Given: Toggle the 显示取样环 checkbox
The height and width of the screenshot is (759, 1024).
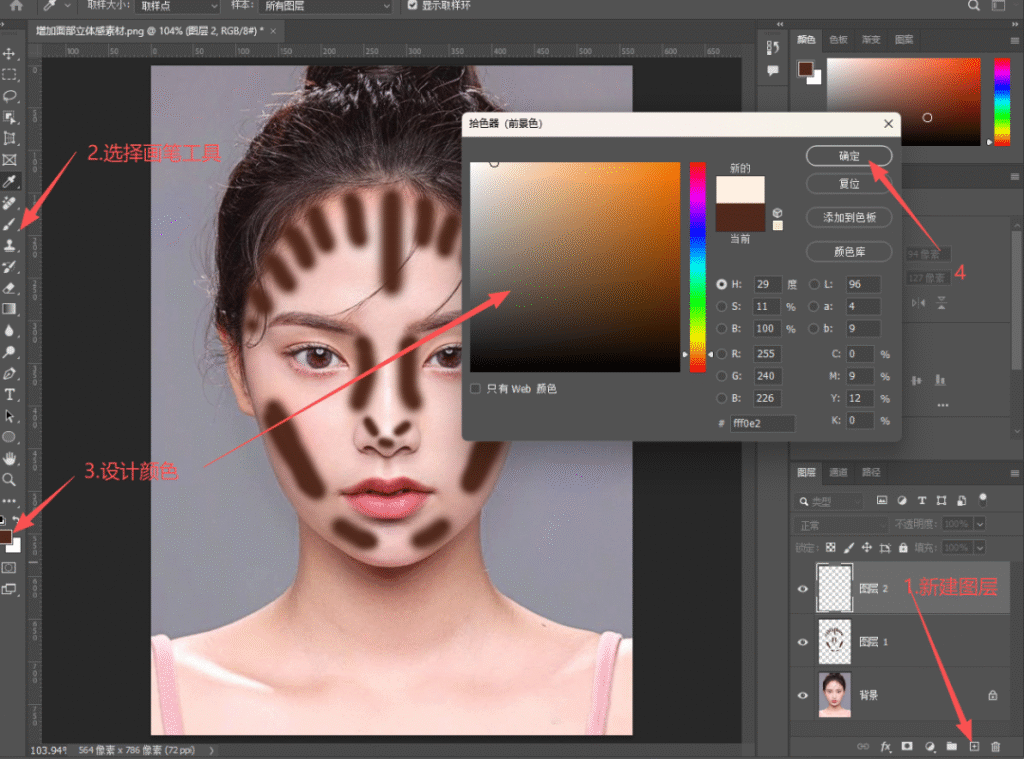Looking at the screenshot, I should click(413, 5).
